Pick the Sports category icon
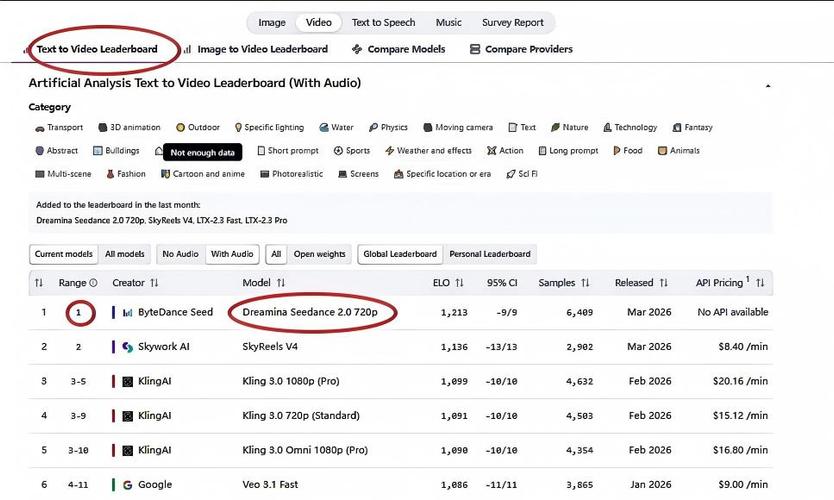This screenshot has width=834, height=500. click(x=336, y=151)
